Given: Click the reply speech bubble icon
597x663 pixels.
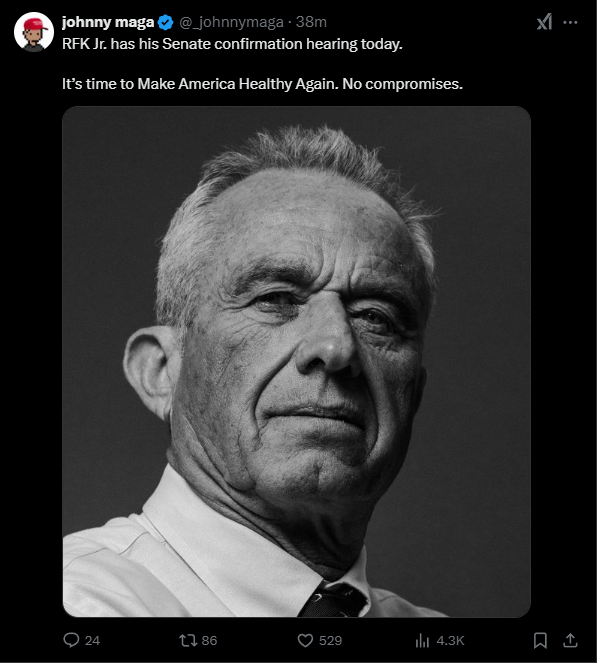Looking at the screenshot, I should point(71,640).
